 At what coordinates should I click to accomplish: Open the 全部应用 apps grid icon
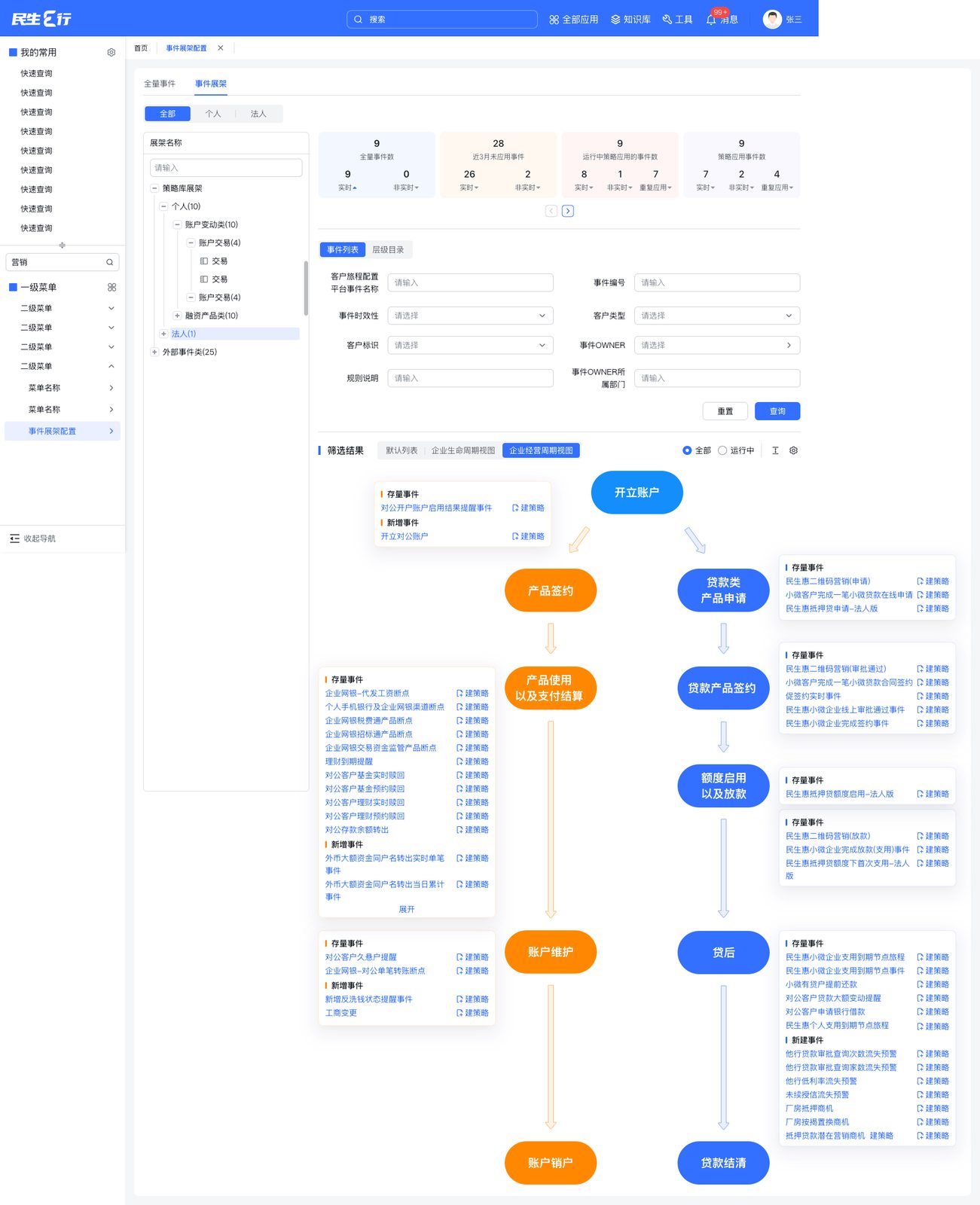tap(554, 20)
